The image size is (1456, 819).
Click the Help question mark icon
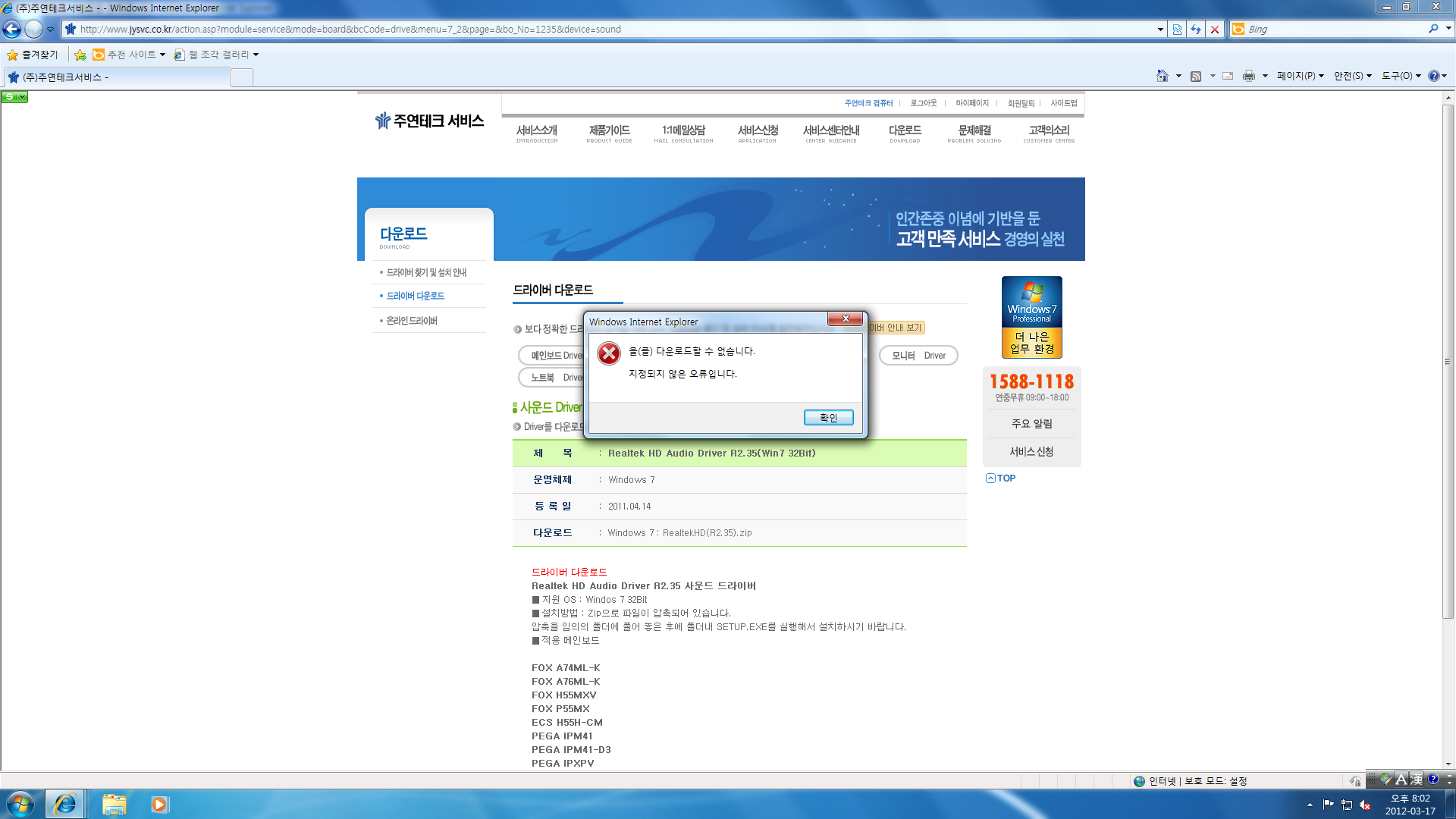pyautogui.click(x=1433, y=76)
